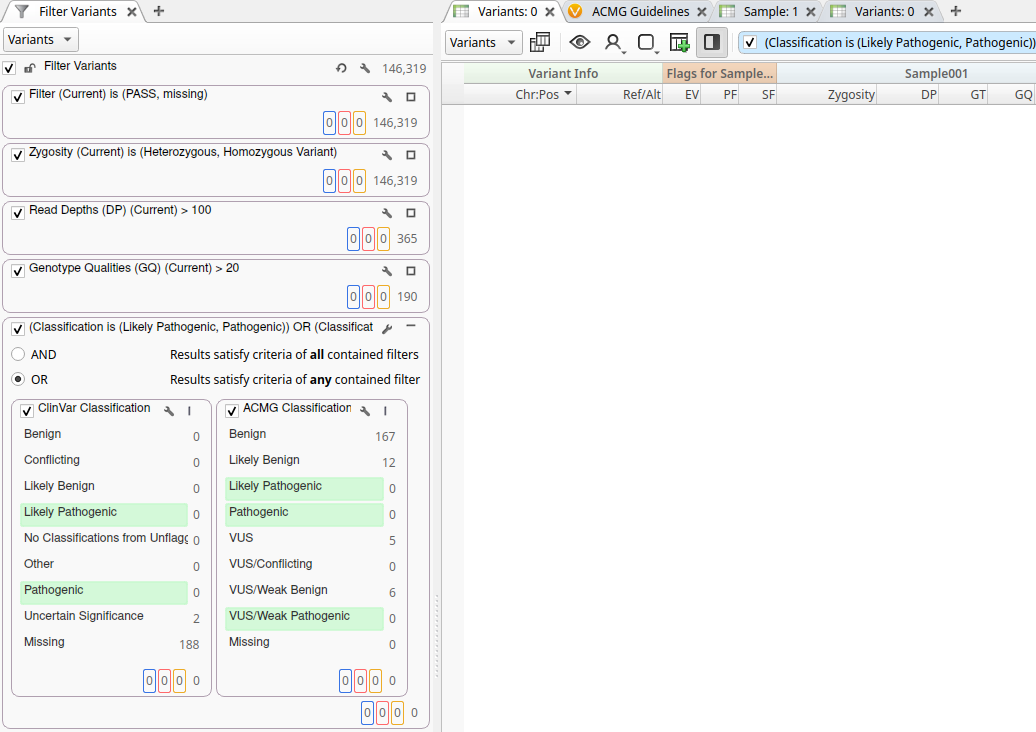Select Uncertain Significance in ClinVar list
Image resolution: width=1036 pixels, height=732 pixels.
84,616
